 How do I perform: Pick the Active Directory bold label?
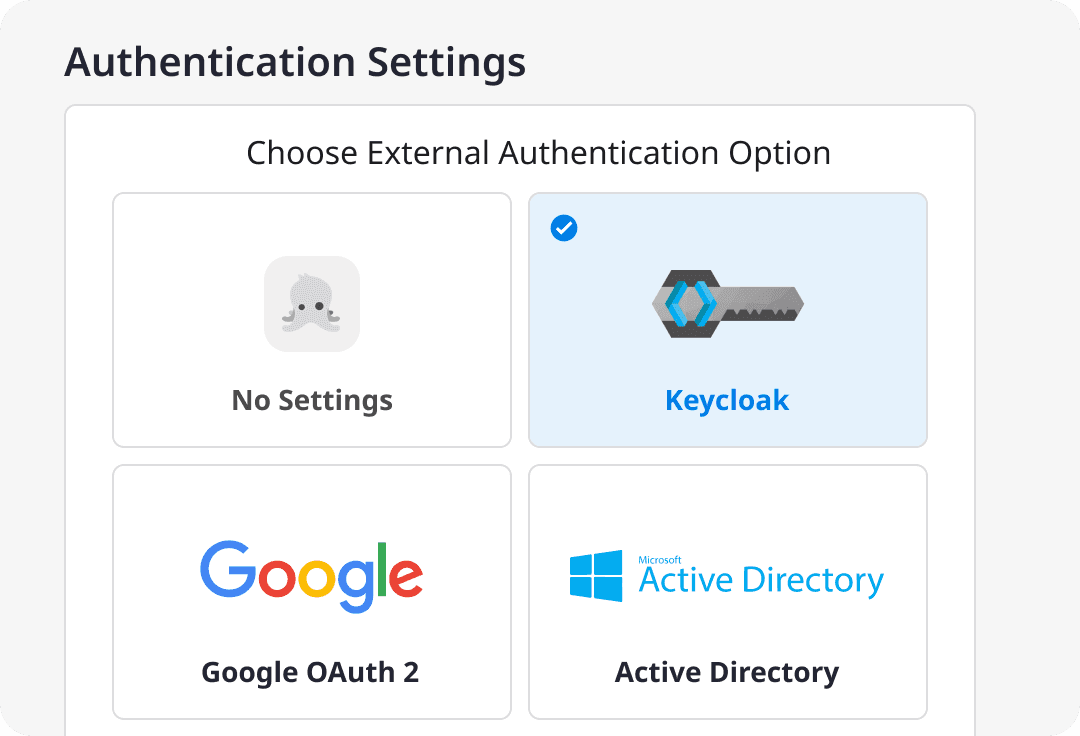point(727,672)
